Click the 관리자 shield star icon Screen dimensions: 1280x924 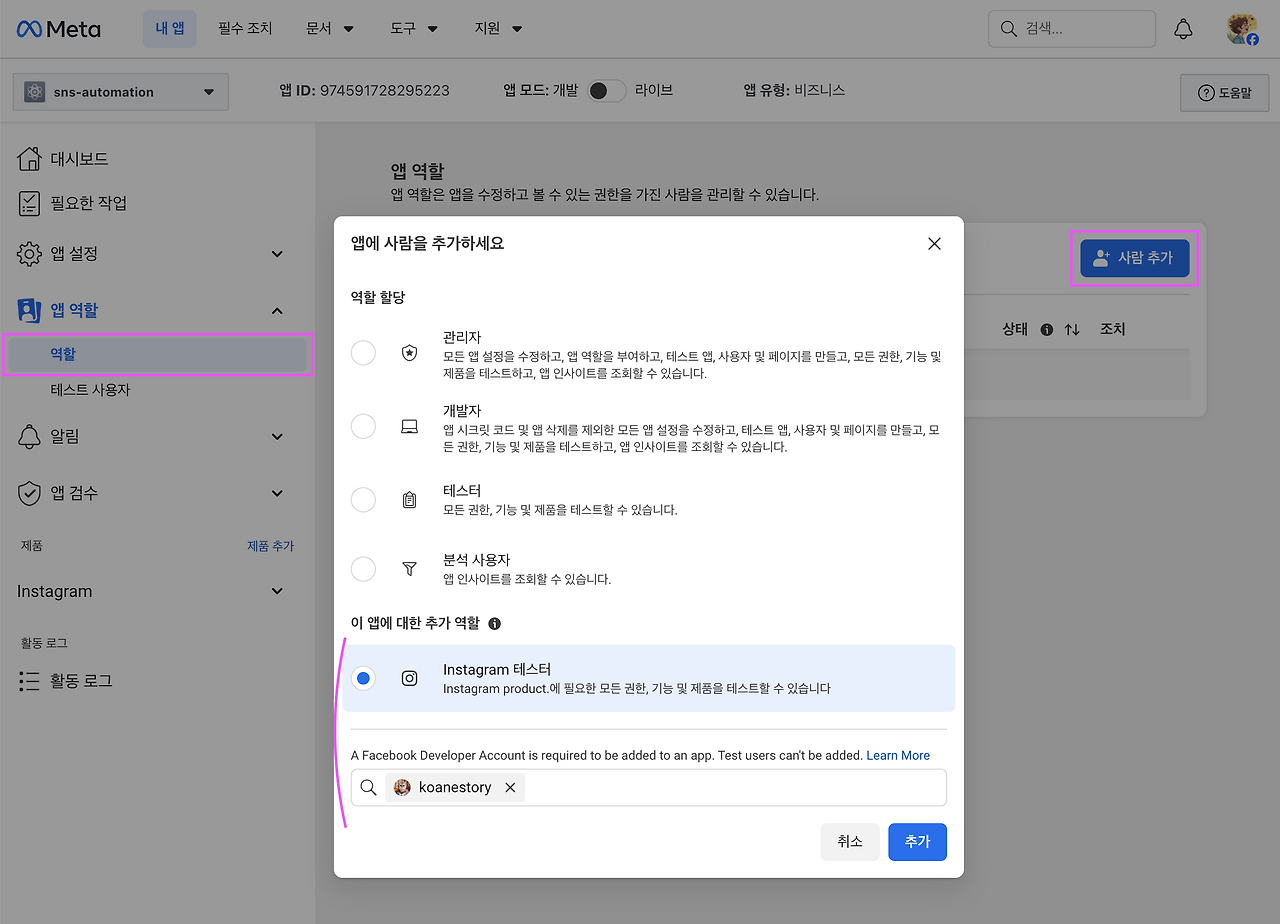(x=409, y=353)
